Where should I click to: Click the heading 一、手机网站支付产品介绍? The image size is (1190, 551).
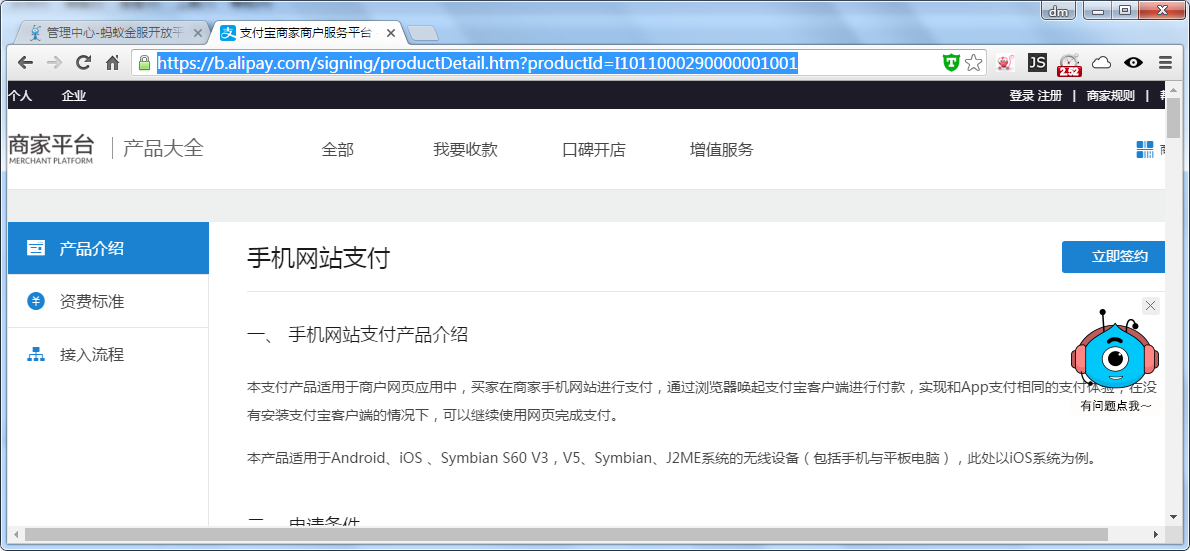[x=357, y=334]
